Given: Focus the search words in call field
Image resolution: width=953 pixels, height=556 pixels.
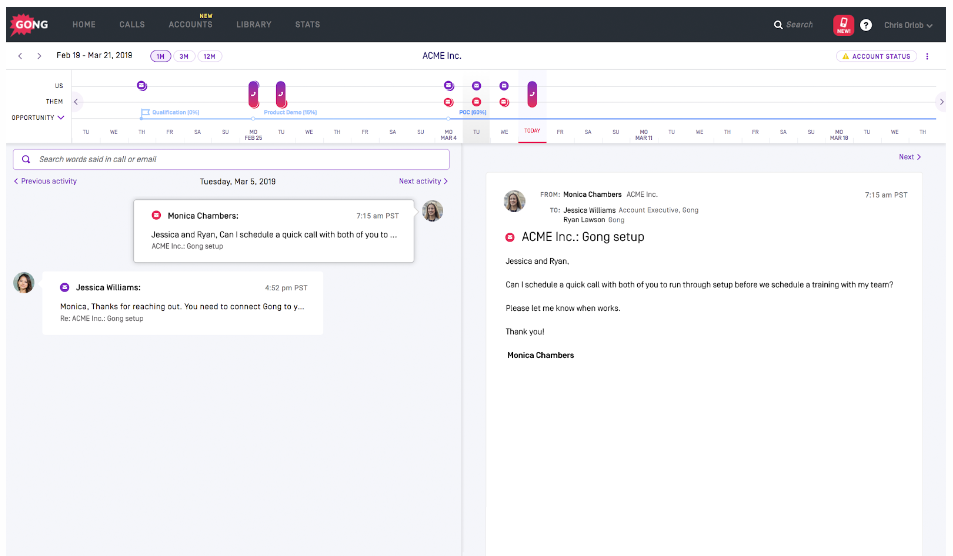Looking at the screenshot, I should click(x=231, y=159).
